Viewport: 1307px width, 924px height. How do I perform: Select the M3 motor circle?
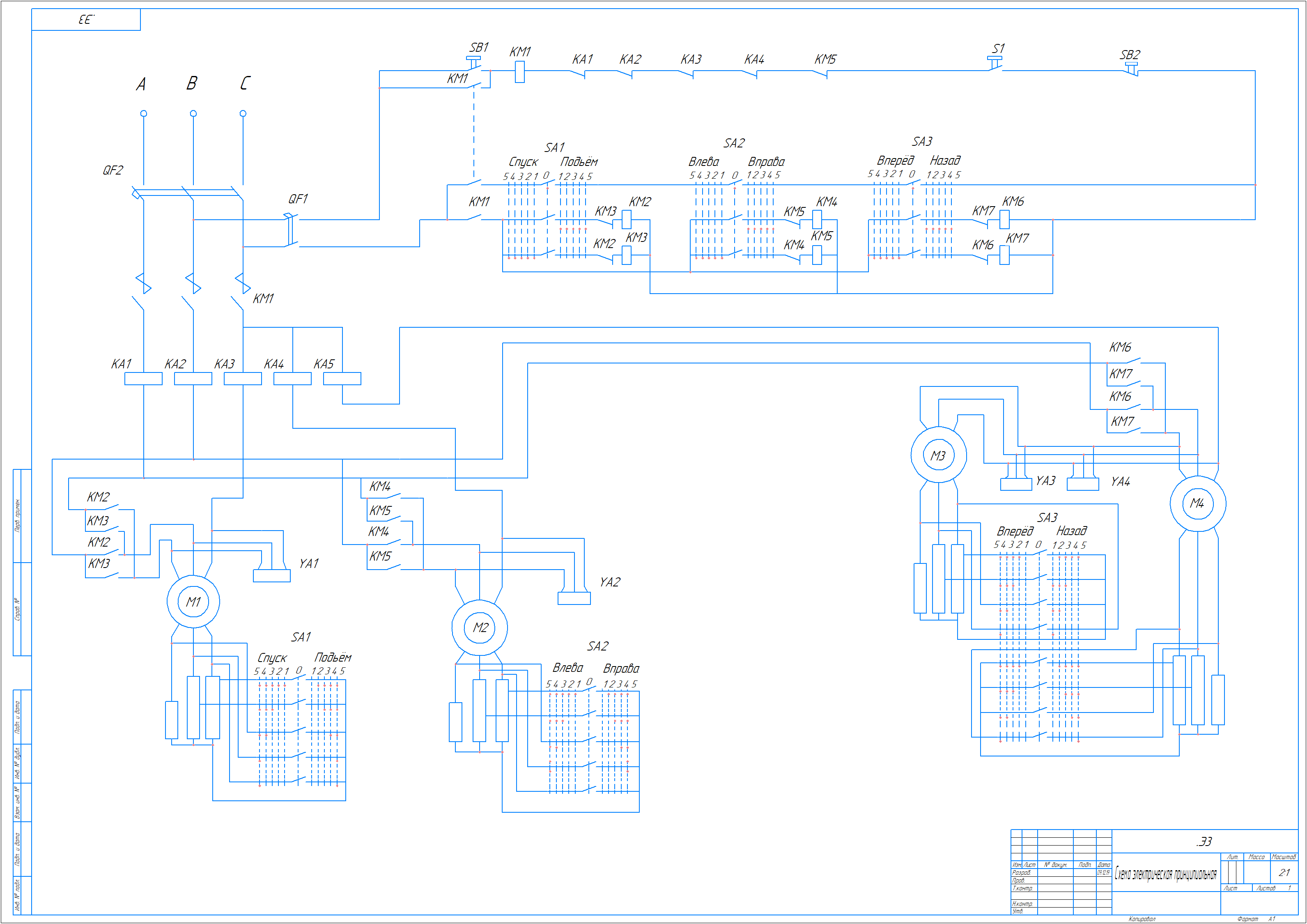click(938, 455)
